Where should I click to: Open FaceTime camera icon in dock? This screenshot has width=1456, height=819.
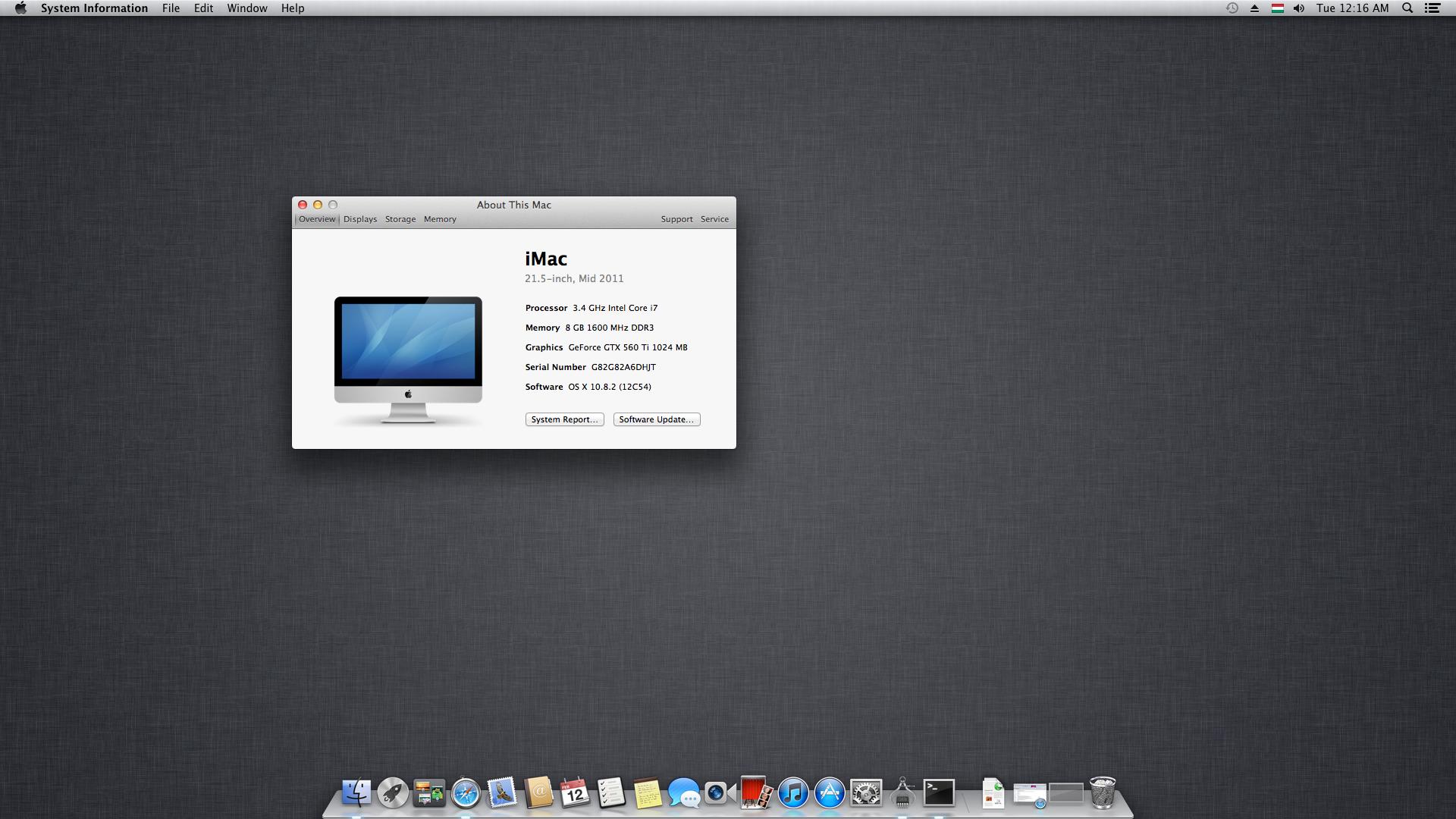coord(720,793)
